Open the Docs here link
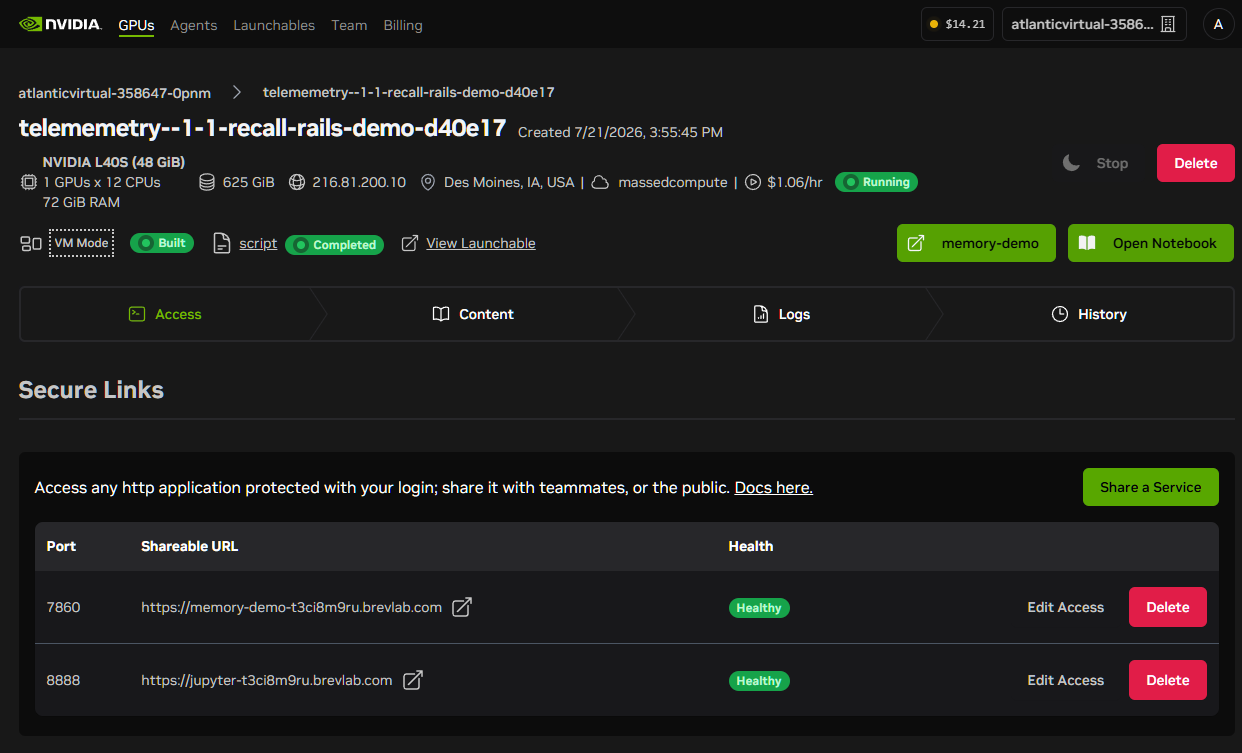 point(774,488)
